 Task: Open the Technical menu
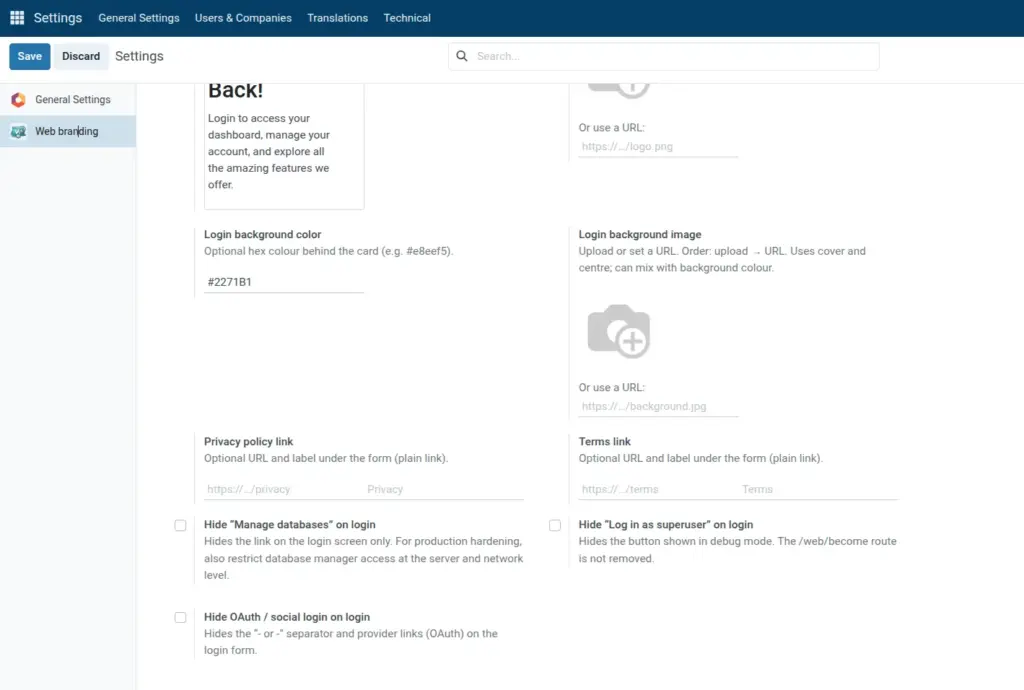coord(407,18)
